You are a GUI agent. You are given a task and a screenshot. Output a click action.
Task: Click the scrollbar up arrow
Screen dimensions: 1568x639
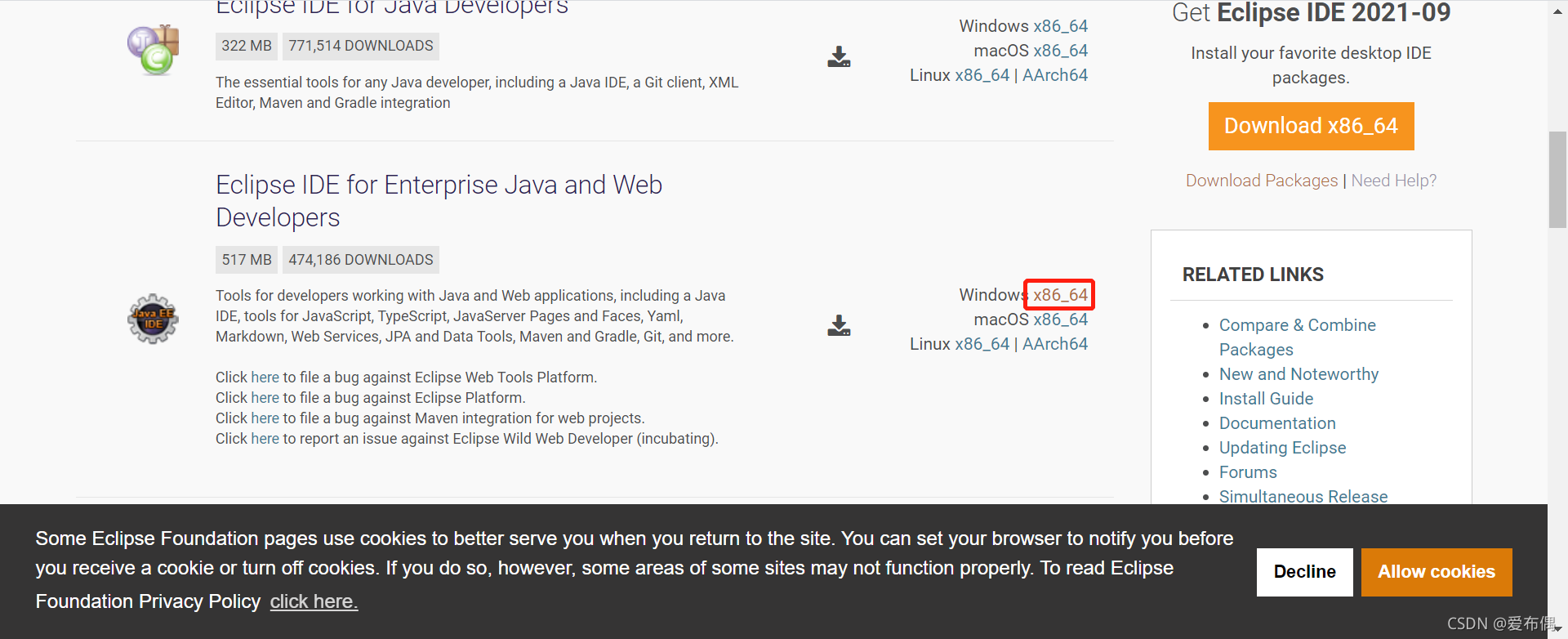coord(1557,11)
